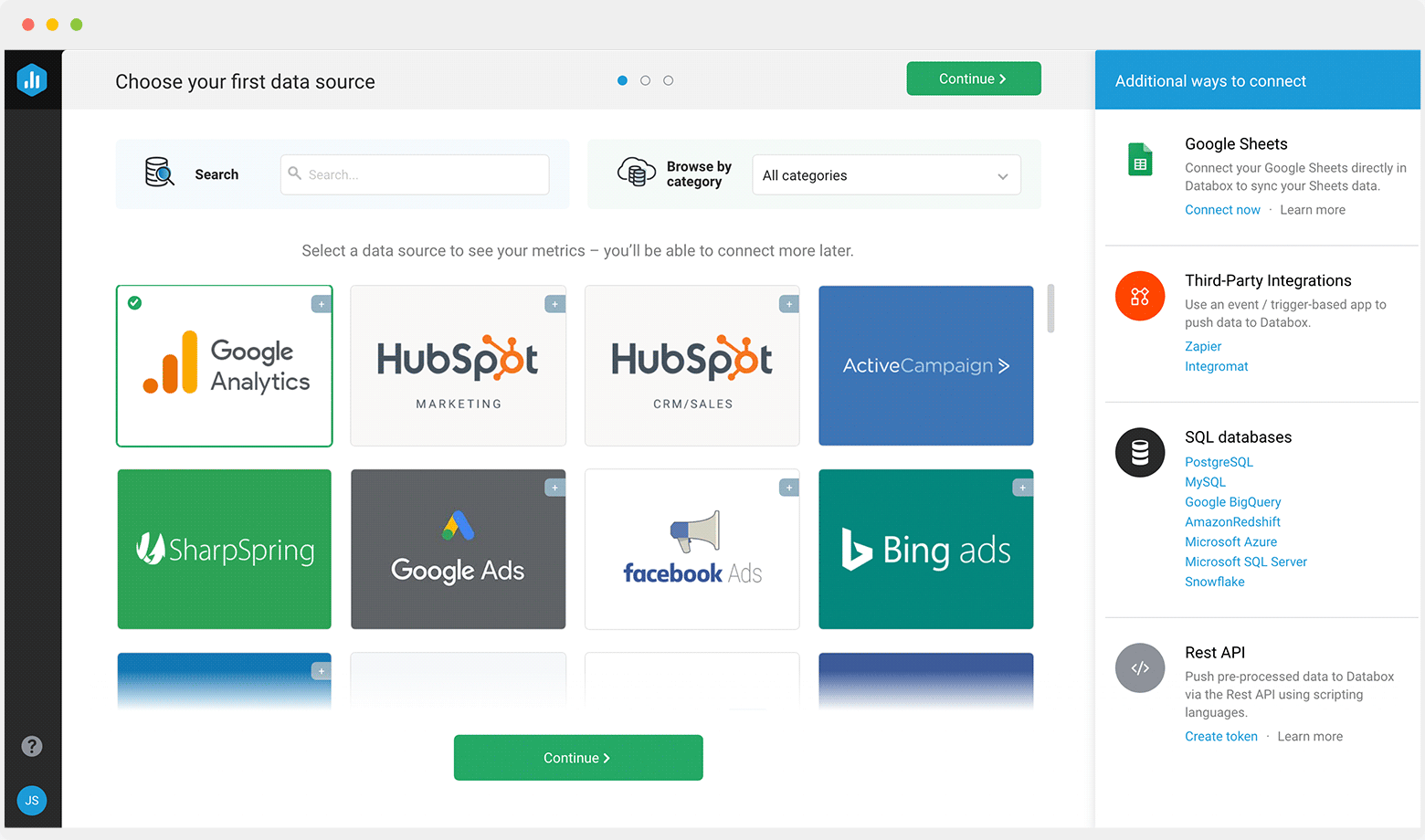Open the Snowflake link
The image size is (1425, 840).
[1215, 582]
